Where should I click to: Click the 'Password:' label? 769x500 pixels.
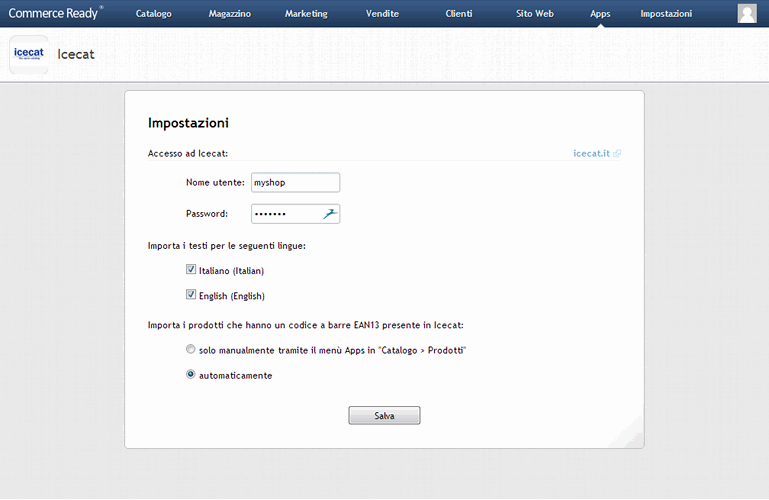pyautogui.click(x=207, y=214)
